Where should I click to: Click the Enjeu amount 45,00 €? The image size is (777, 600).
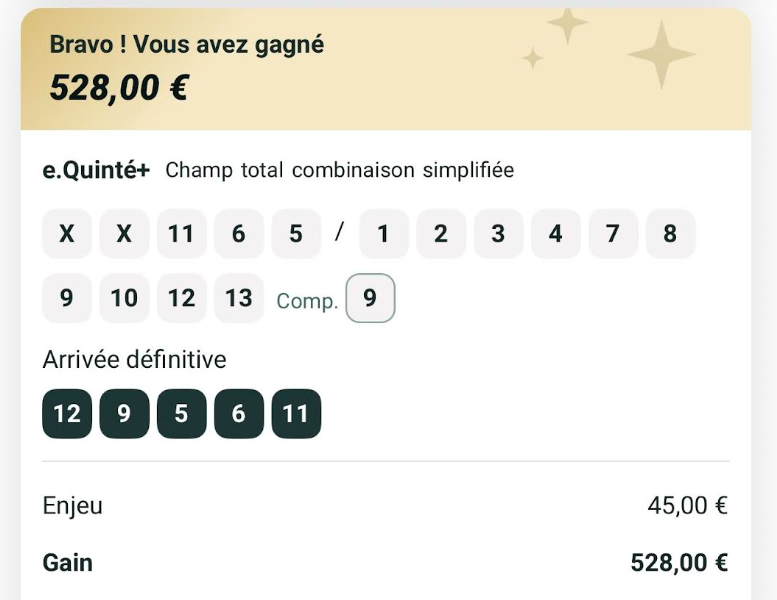pos(687,506)
